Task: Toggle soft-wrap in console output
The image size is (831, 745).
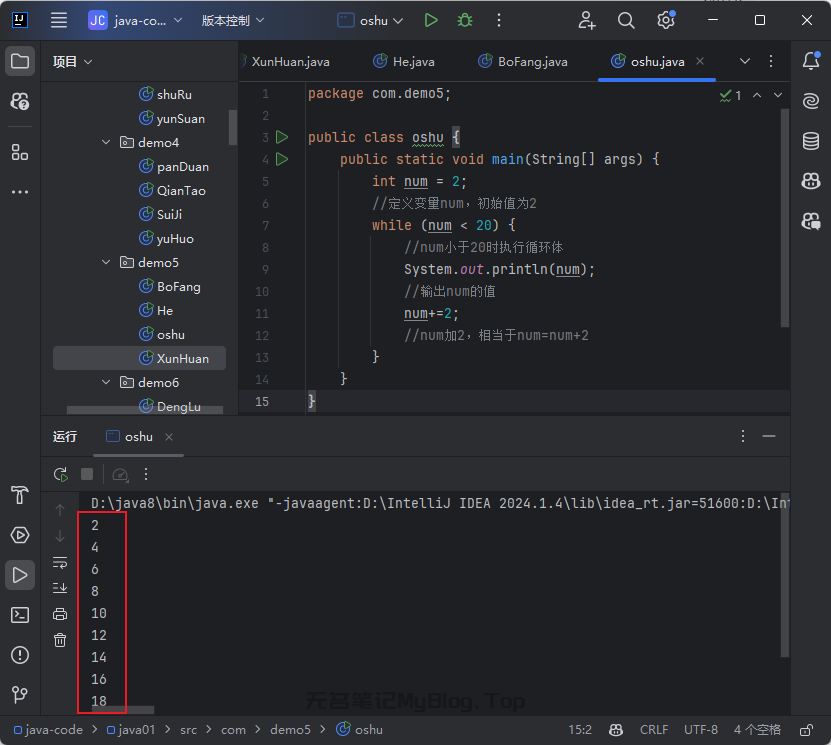Action: pos(60,562)
